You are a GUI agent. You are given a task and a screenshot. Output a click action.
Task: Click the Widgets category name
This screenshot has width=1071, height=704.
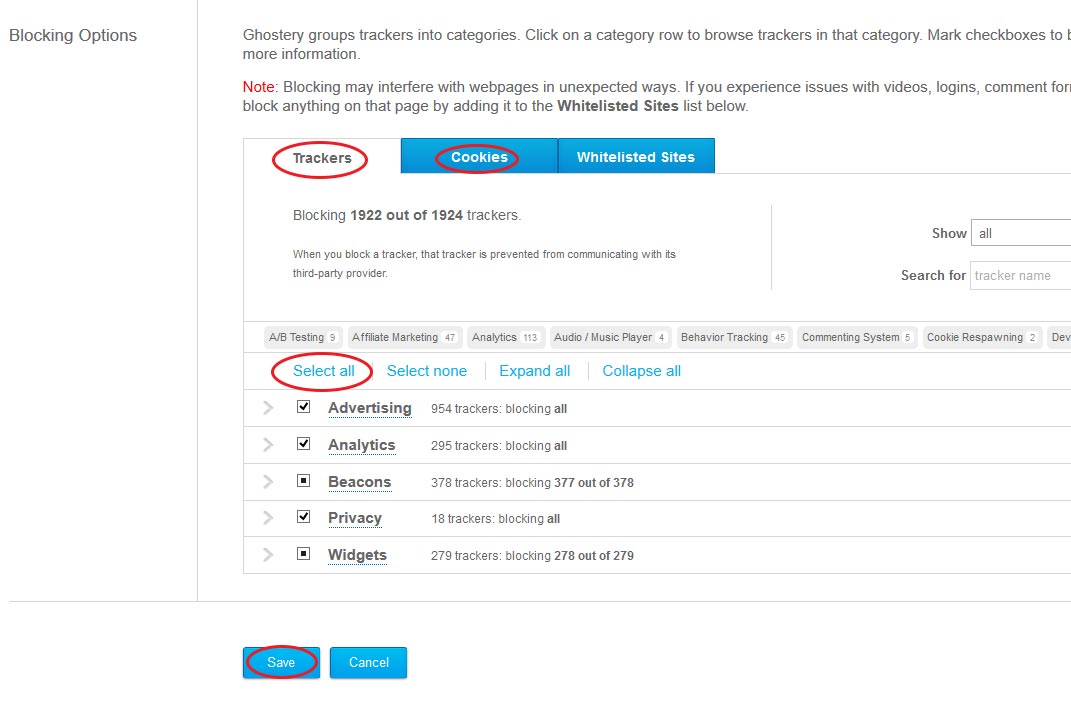pyautogui.click(x=357, y=555)
